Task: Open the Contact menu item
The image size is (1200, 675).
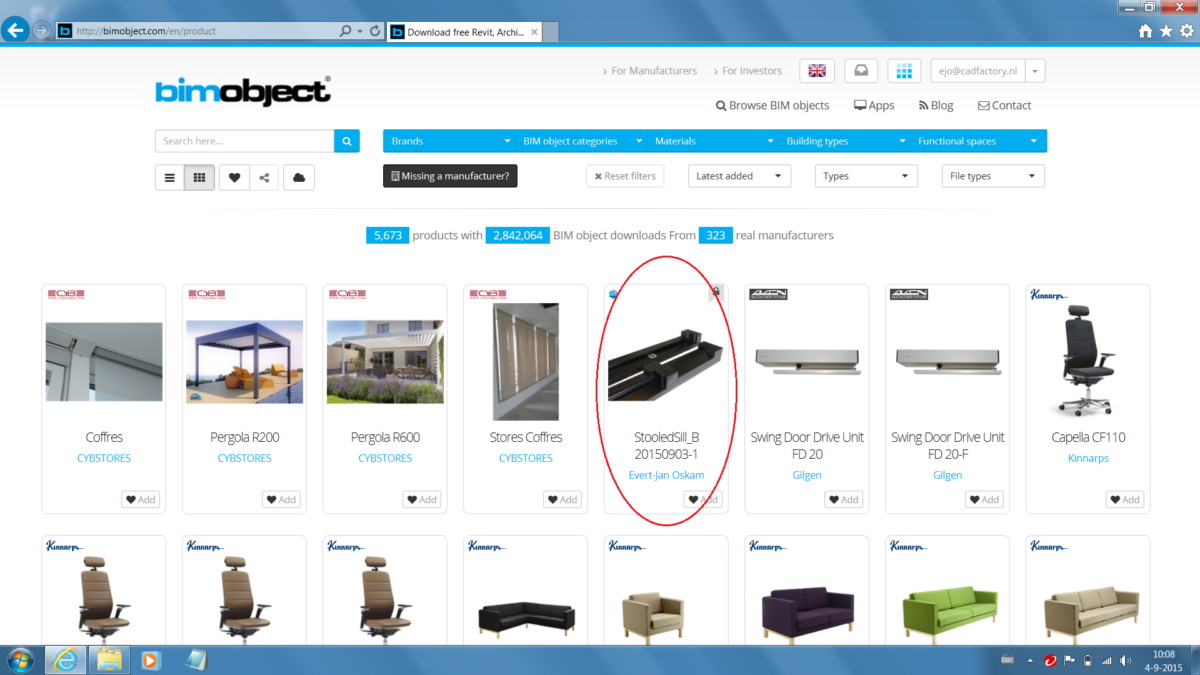Action: click(1004, 105)
